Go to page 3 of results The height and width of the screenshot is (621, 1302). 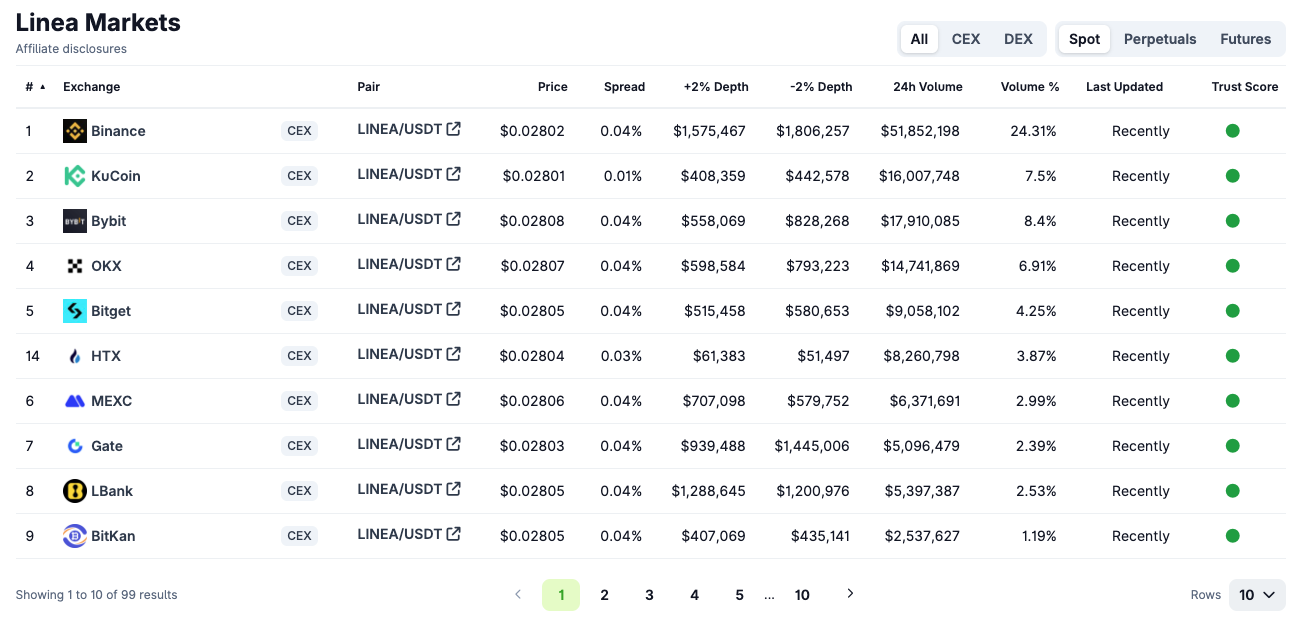tap(649, 595)
